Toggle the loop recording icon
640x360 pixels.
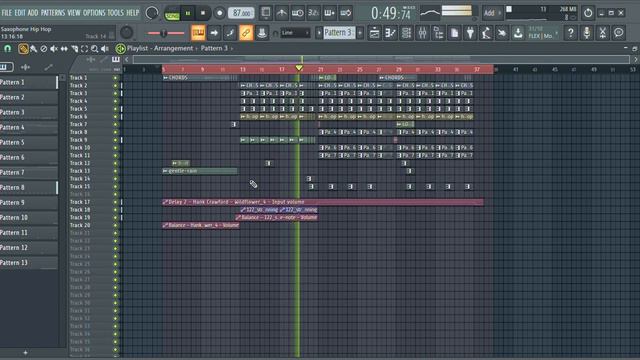345,13
